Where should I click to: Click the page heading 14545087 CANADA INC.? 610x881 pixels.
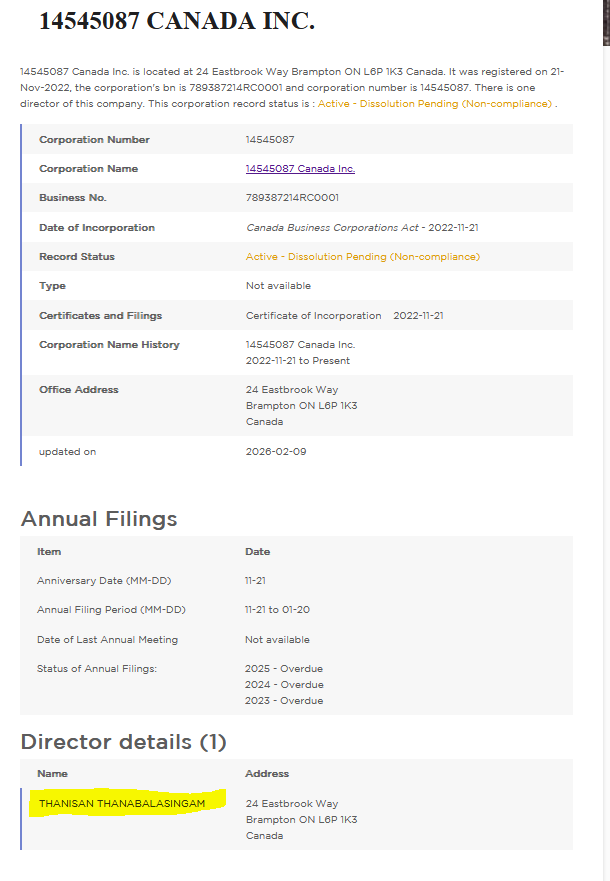pyautogui.click(x=177, y=21)
